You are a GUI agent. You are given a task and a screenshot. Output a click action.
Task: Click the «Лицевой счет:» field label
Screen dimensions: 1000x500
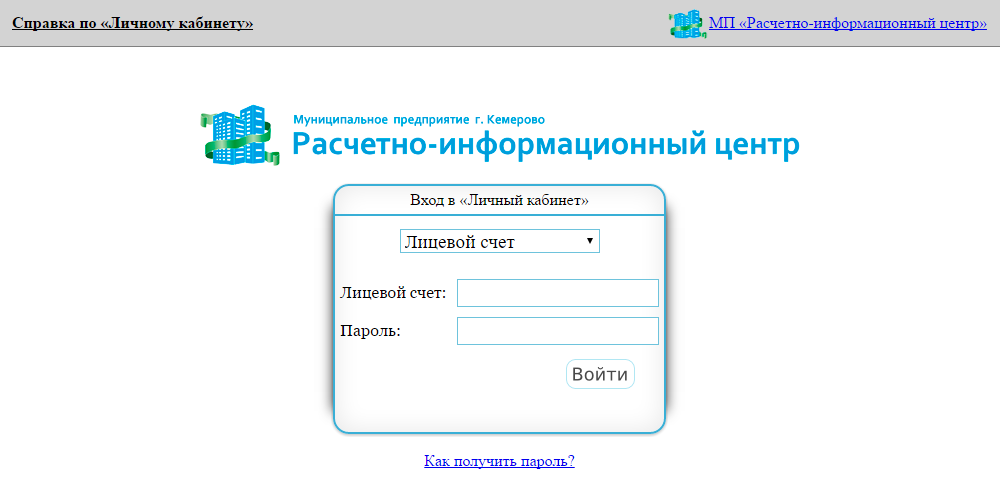coord(393,293)
